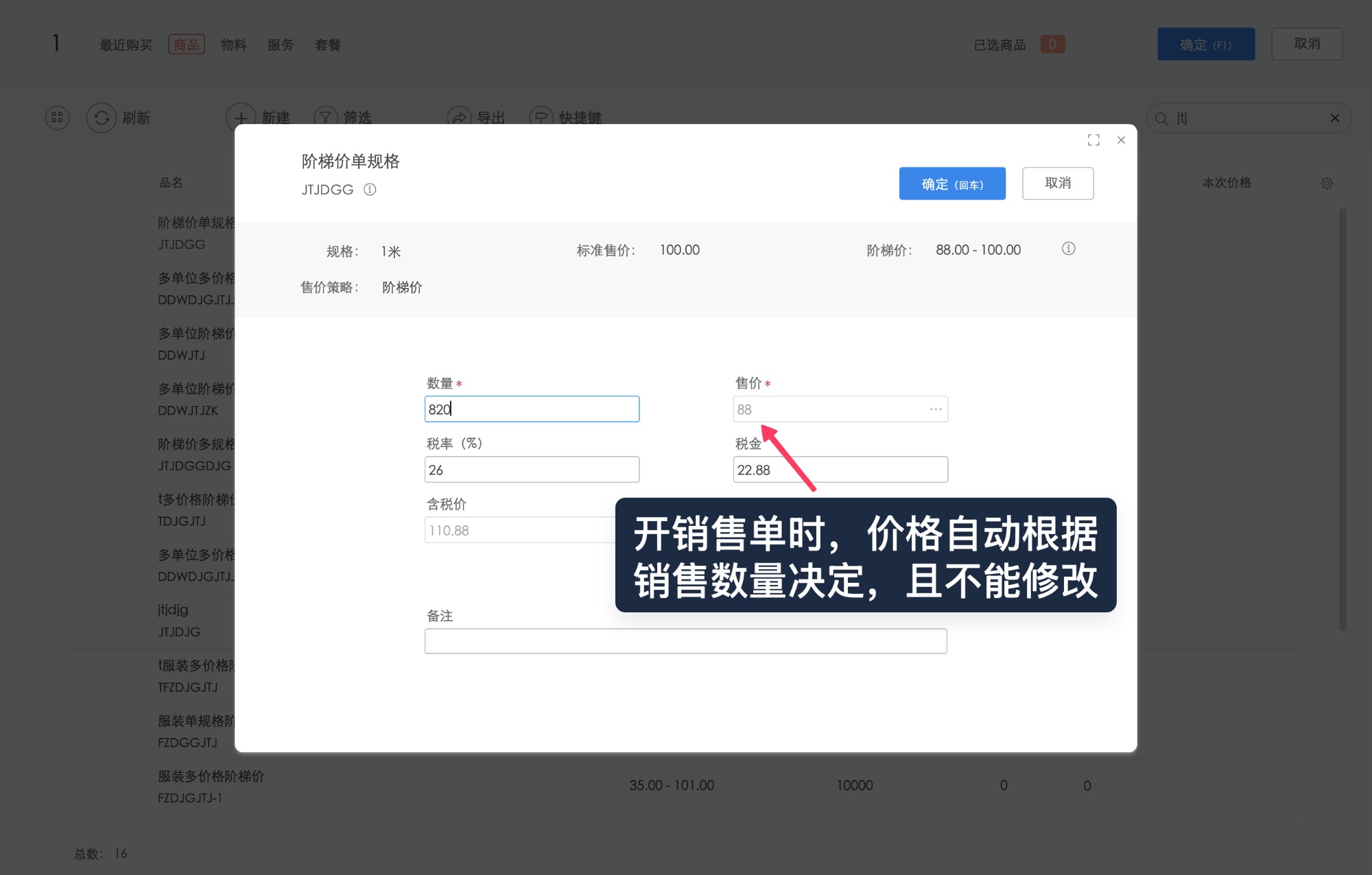Viewport: 1372px width, 875px height.
Task: View info tooltip icon next to JTJDGG
Action: click(x=370, y=189)
